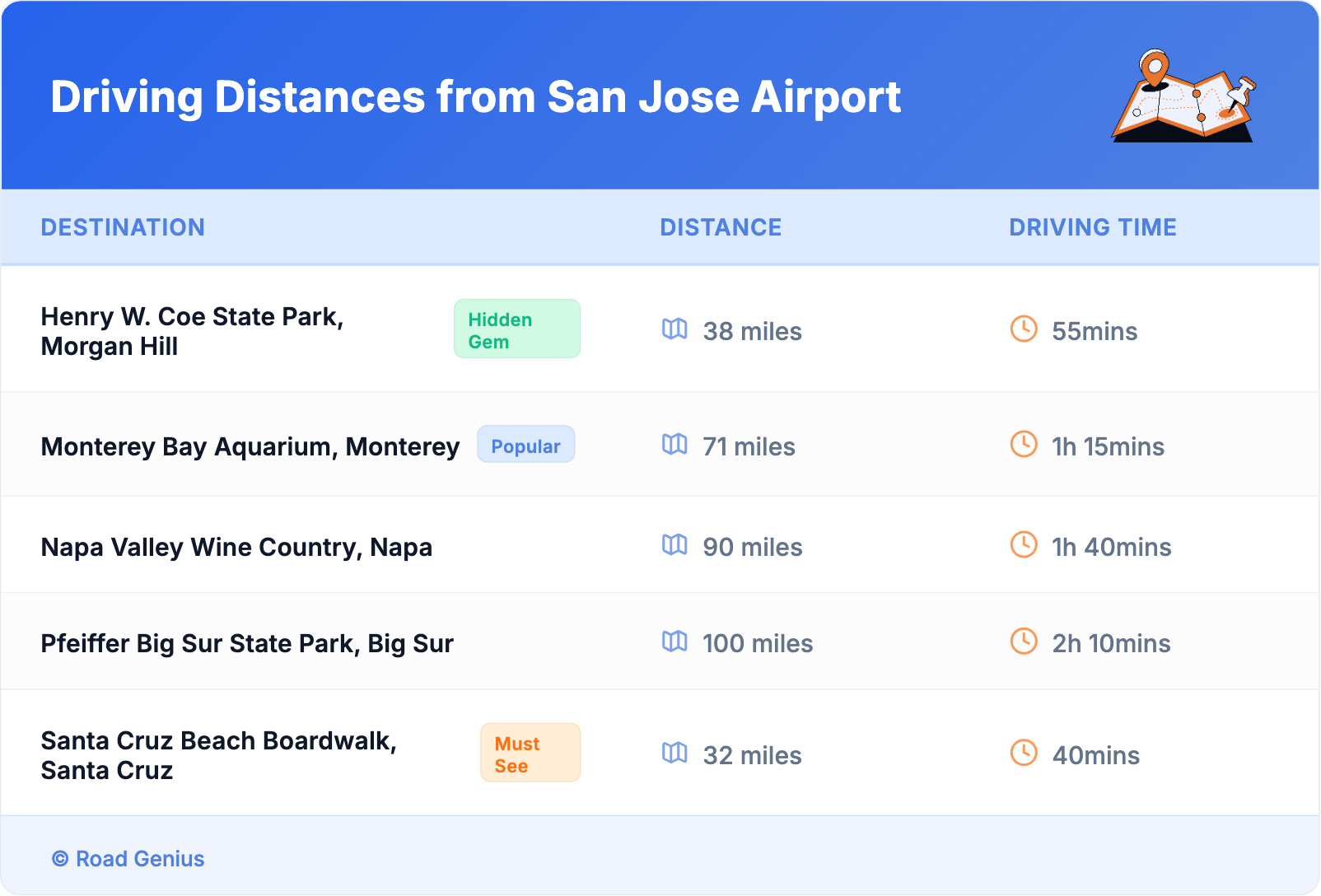
Task: Click the Popular badge
Action: (x=525, y=446)
